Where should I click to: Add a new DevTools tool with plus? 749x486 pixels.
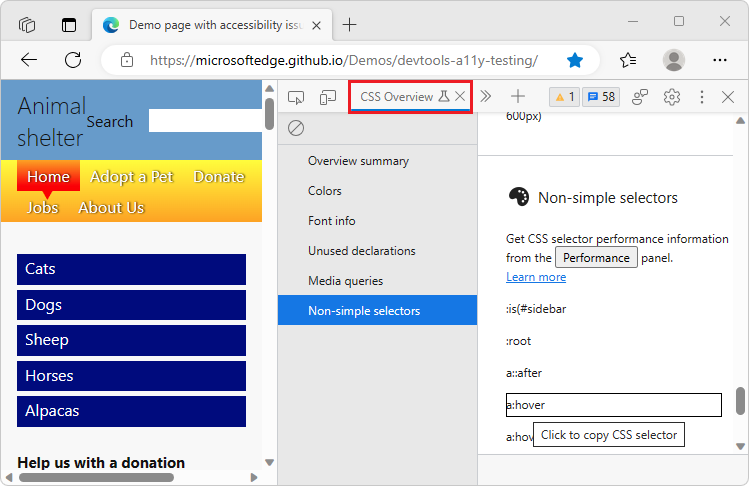click(x=518, y=97)
